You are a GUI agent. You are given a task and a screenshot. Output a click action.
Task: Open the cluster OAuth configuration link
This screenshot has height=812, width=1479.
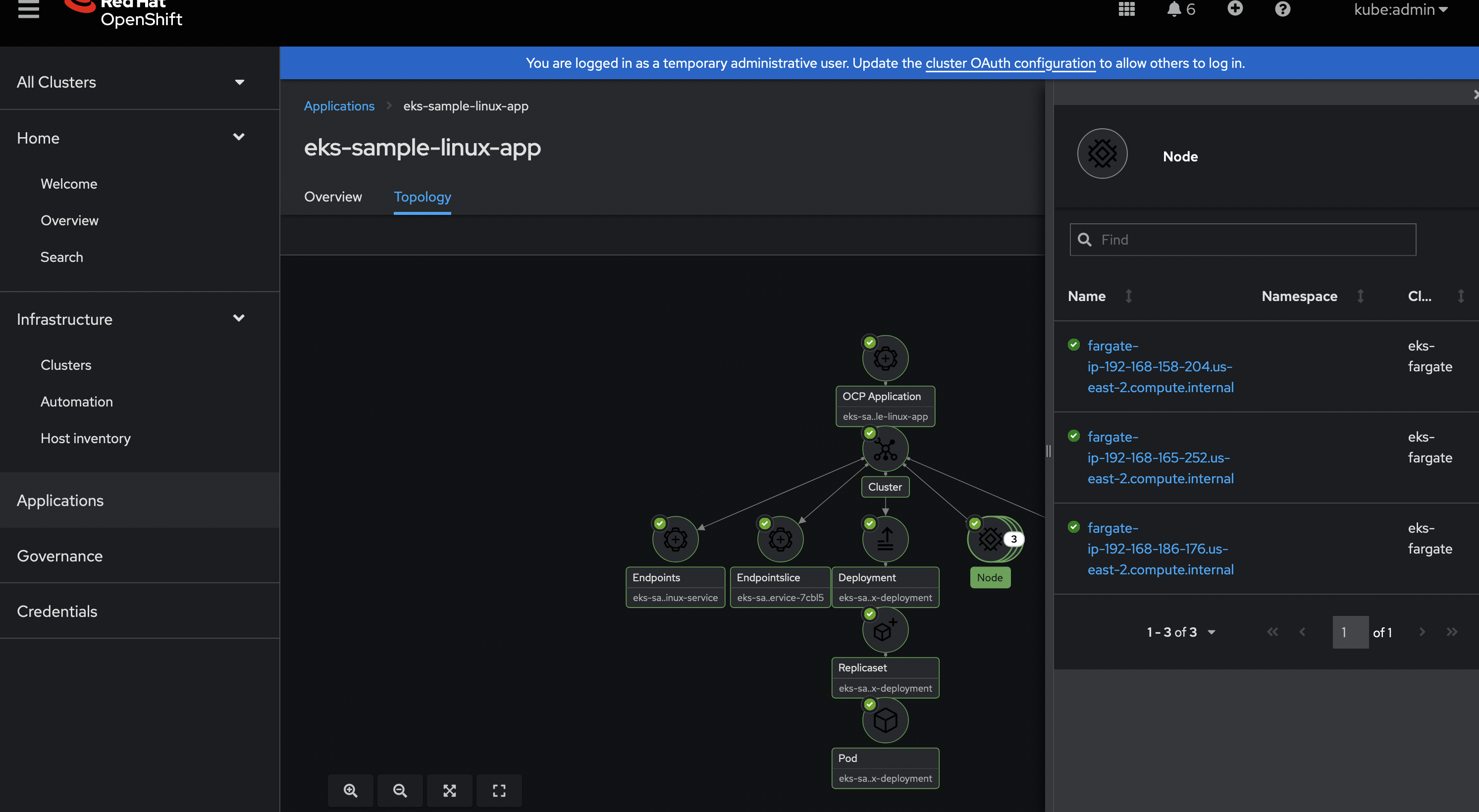pos(1010,63)
